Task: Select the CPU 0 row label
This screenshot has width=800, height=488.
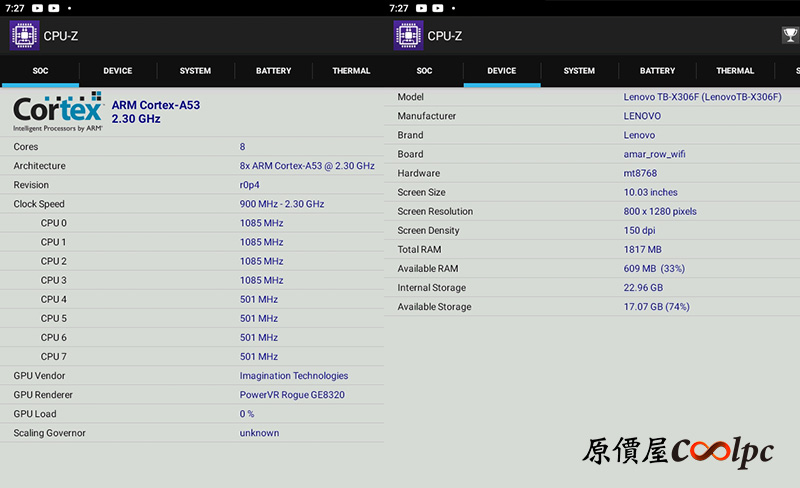Action: [x=54, y=223]
